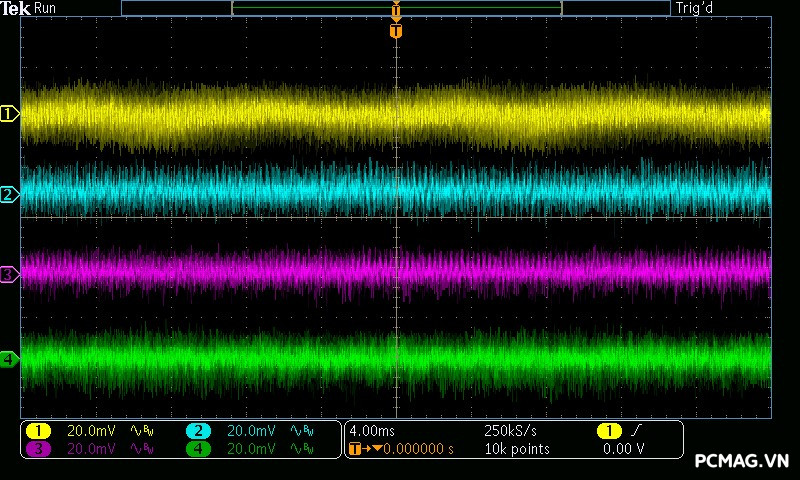Select the green channel 4 readout badge
800x480 pixels.
198,449
